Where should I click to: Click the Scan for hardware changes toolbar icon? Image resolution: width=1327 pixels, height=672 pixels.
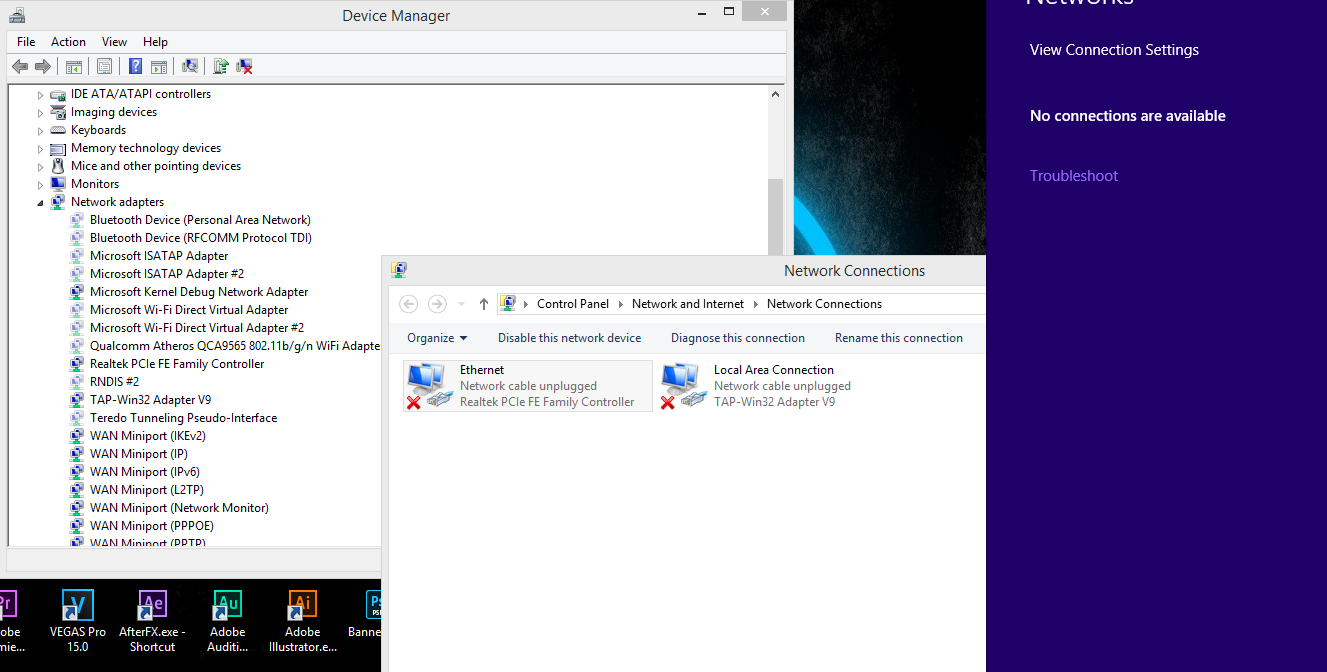(x=189, y=67)
